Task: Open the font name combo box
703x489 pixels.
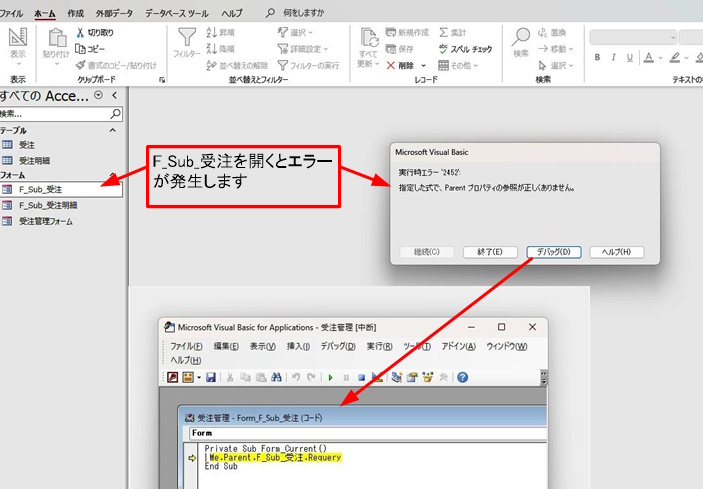Action: coord(633,38)
